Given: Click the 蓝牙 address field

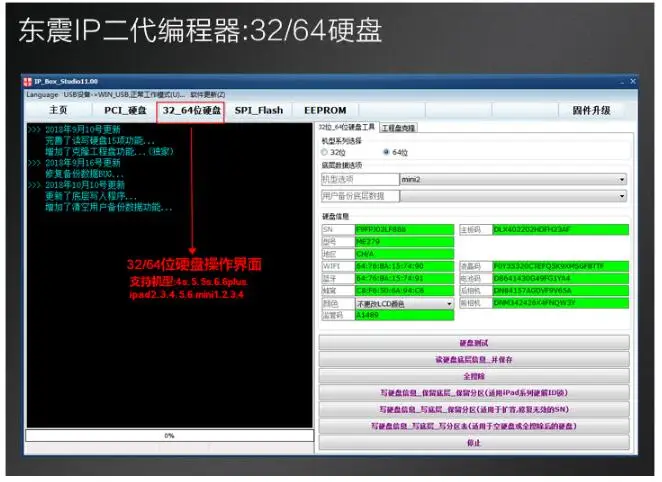Looking at the screenshot, I should coord(404,279).
